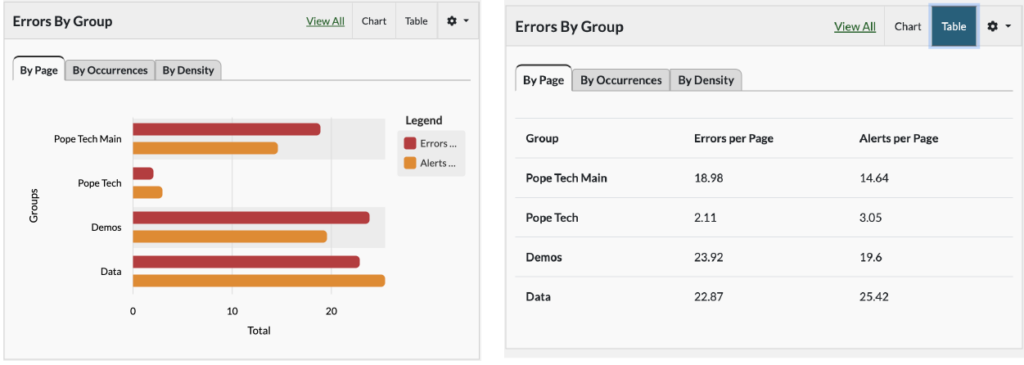The width and height of the screenshot is (1024, 365).
Task: Click the red Demos errors bar
Action: point(251,218)
